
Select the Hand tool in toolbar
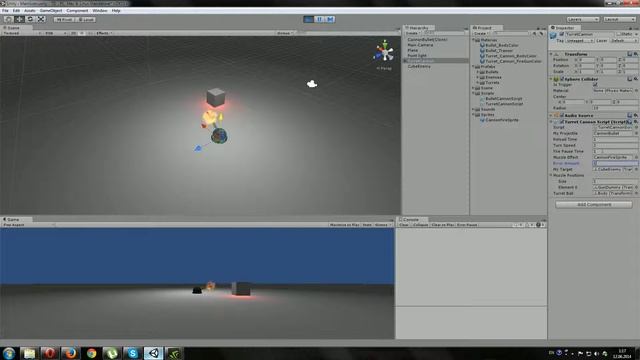[x=8, y=19]
